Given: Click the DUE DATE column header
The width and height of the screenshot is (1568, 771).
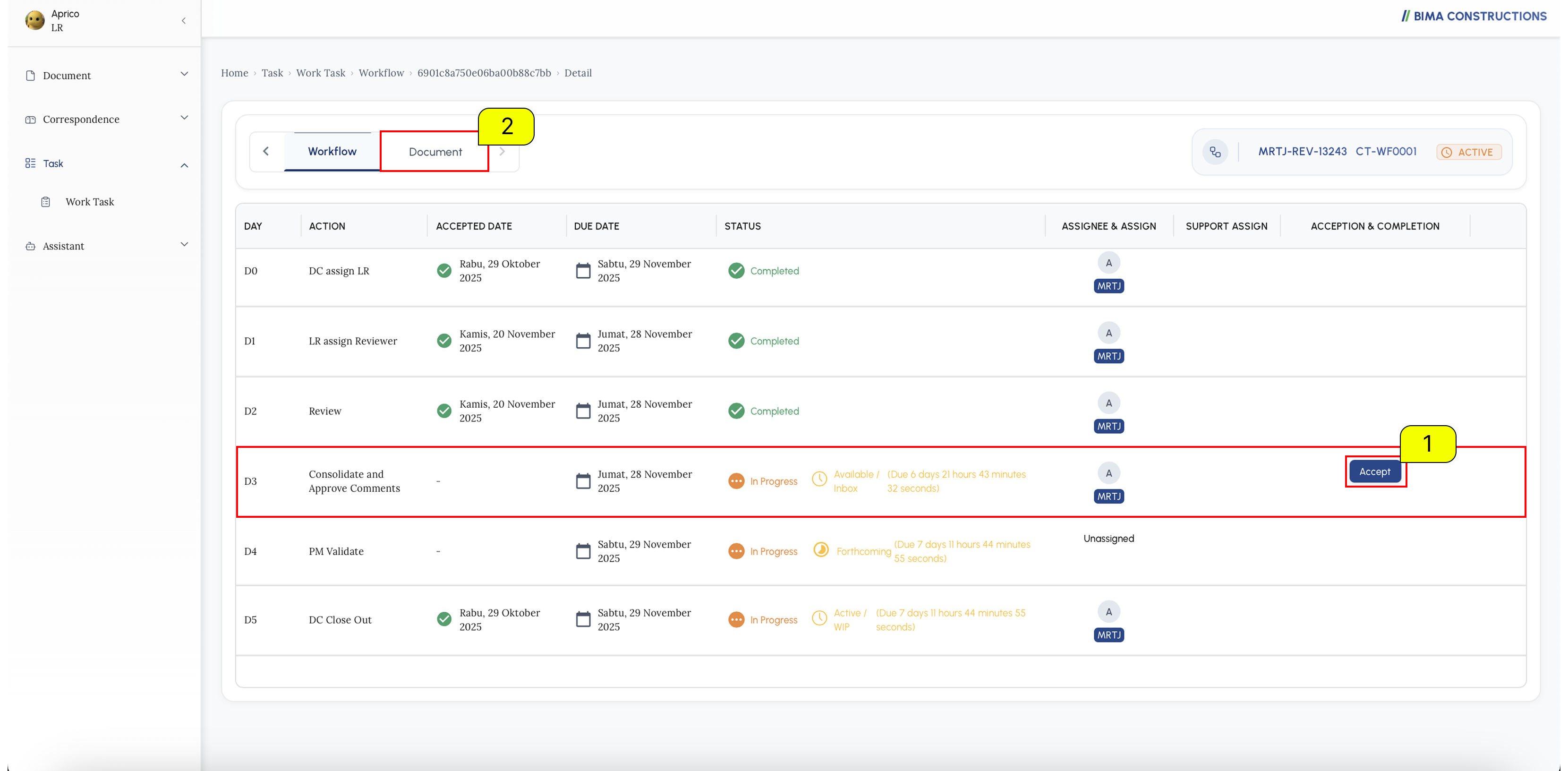Looking at the screenshot, I should tap(596, 226).
